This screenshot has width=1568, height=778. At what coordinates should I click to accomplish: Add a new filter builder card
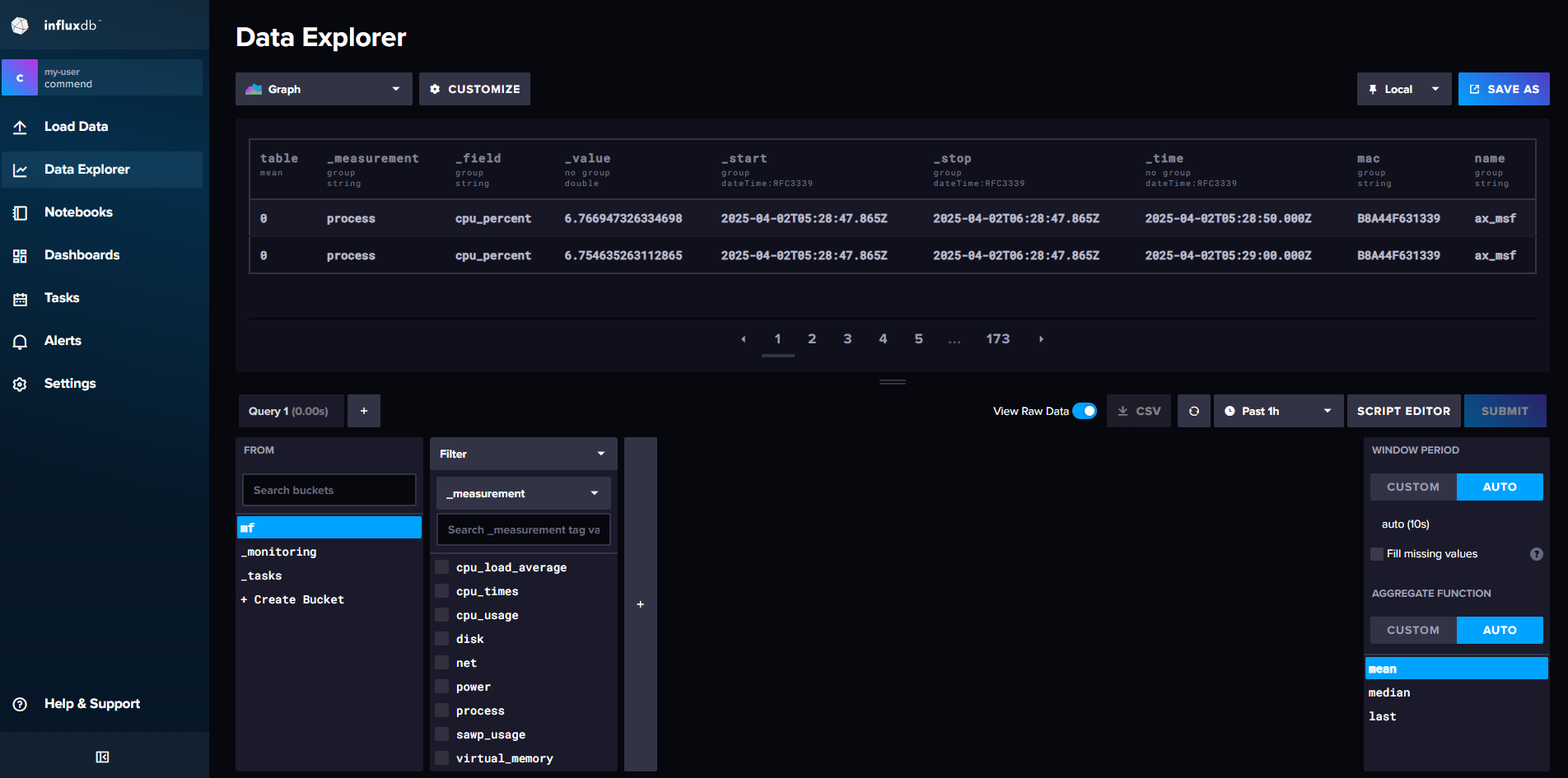click(641, 604)
